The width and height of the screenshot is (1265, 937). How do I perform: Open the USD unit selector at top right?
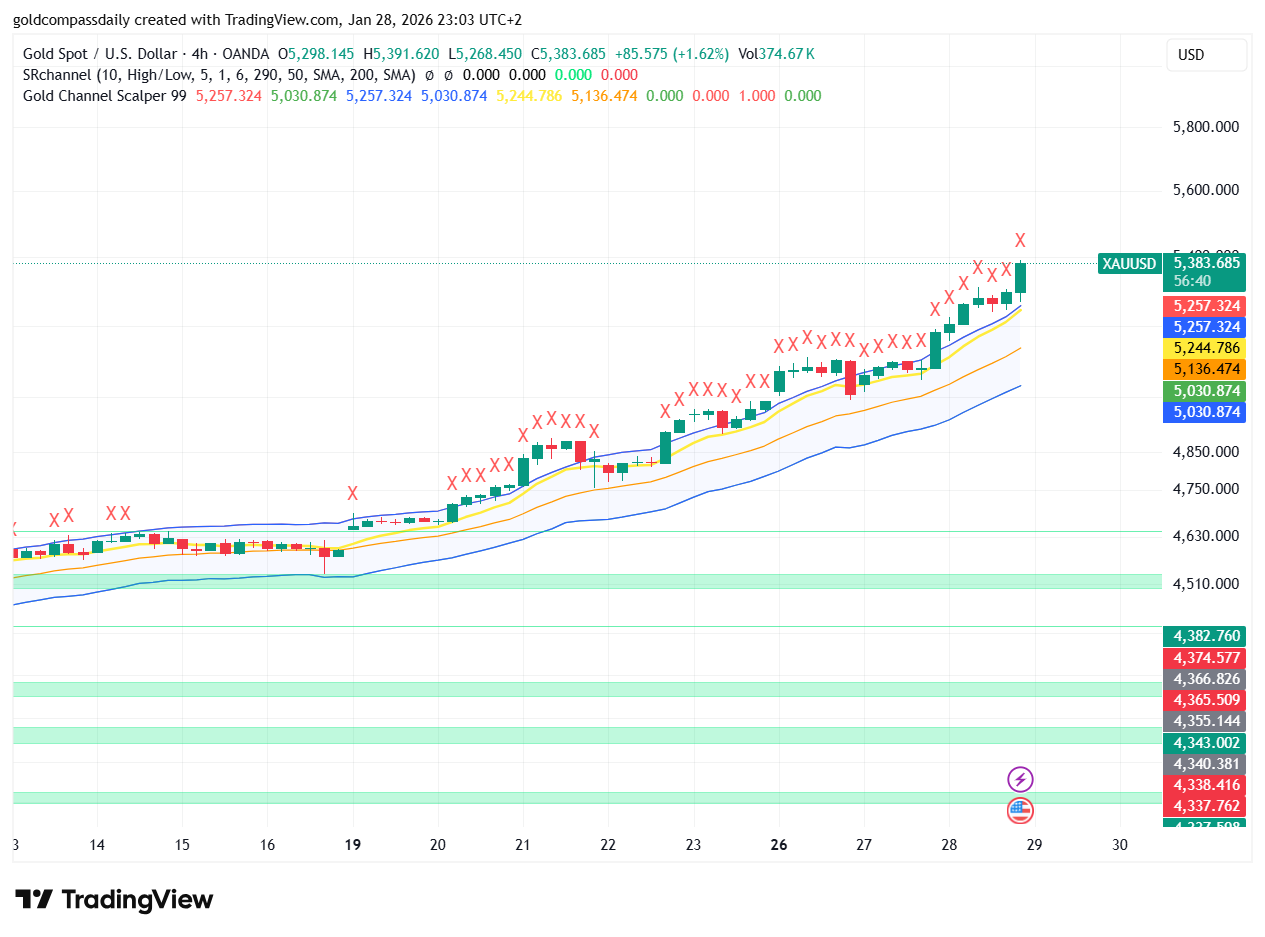click(x=1206, y=55)
